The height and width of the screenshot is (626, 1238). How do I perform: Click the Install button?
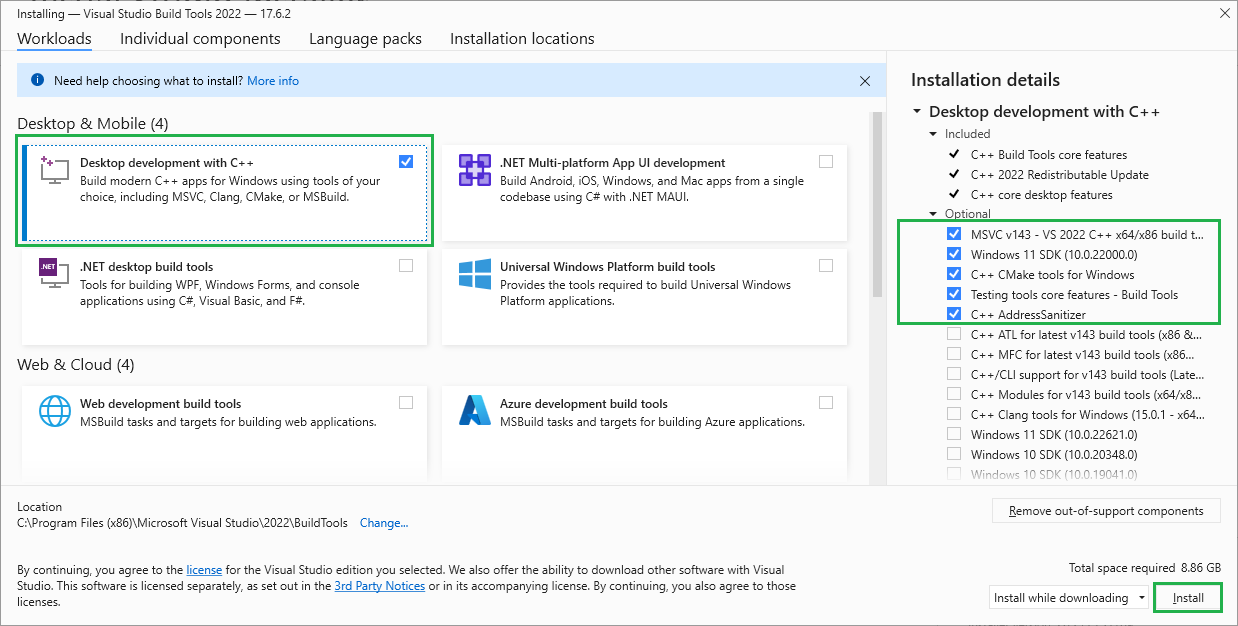click(x=1188, y=598)
